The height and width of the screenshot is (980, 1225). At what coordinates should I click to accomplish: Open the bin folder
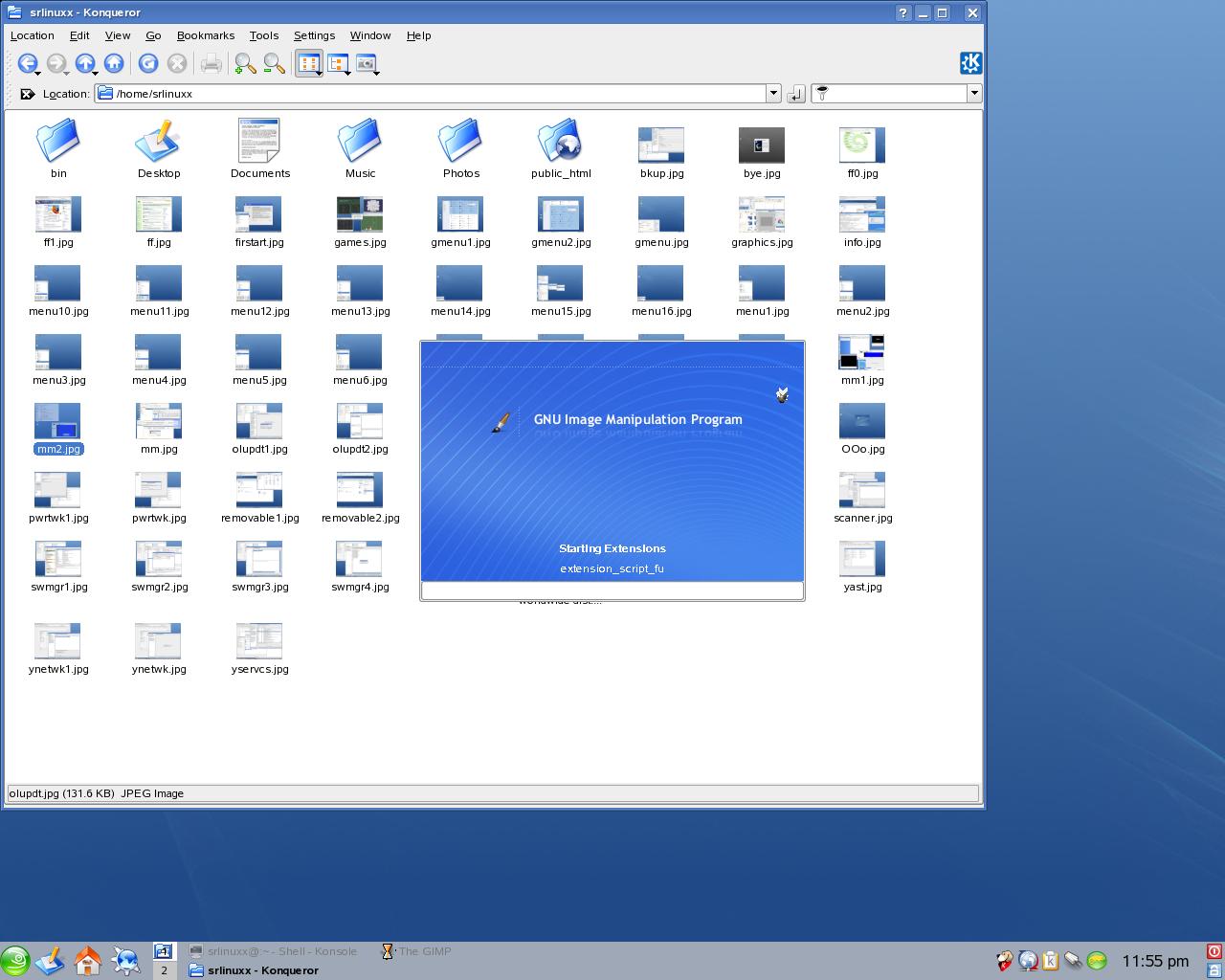click(58, 148)
